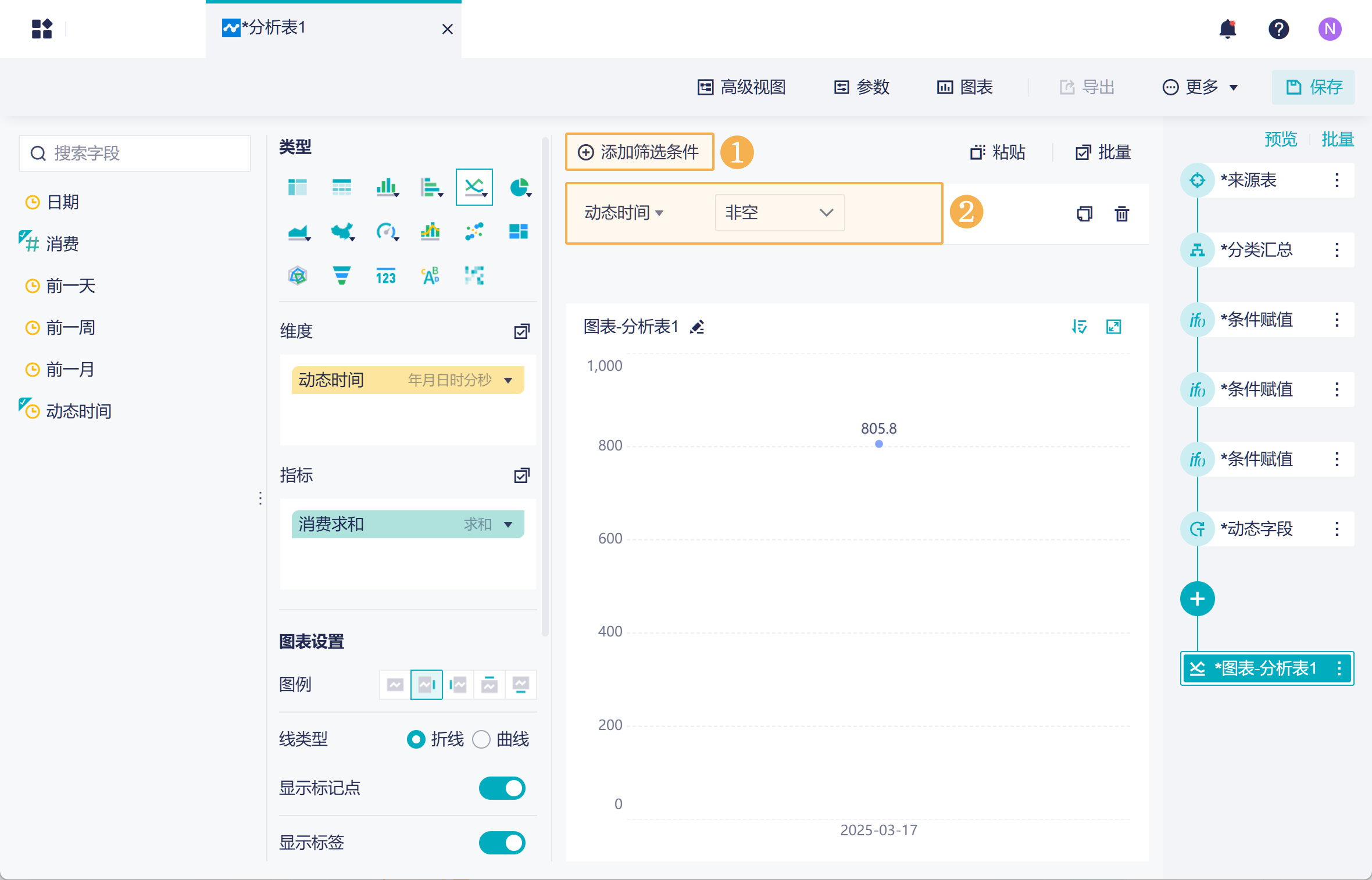The width and height of the screenshot is (1372, 880).
Task: Toggle the 显示标记点 switch
Action: 502,788
